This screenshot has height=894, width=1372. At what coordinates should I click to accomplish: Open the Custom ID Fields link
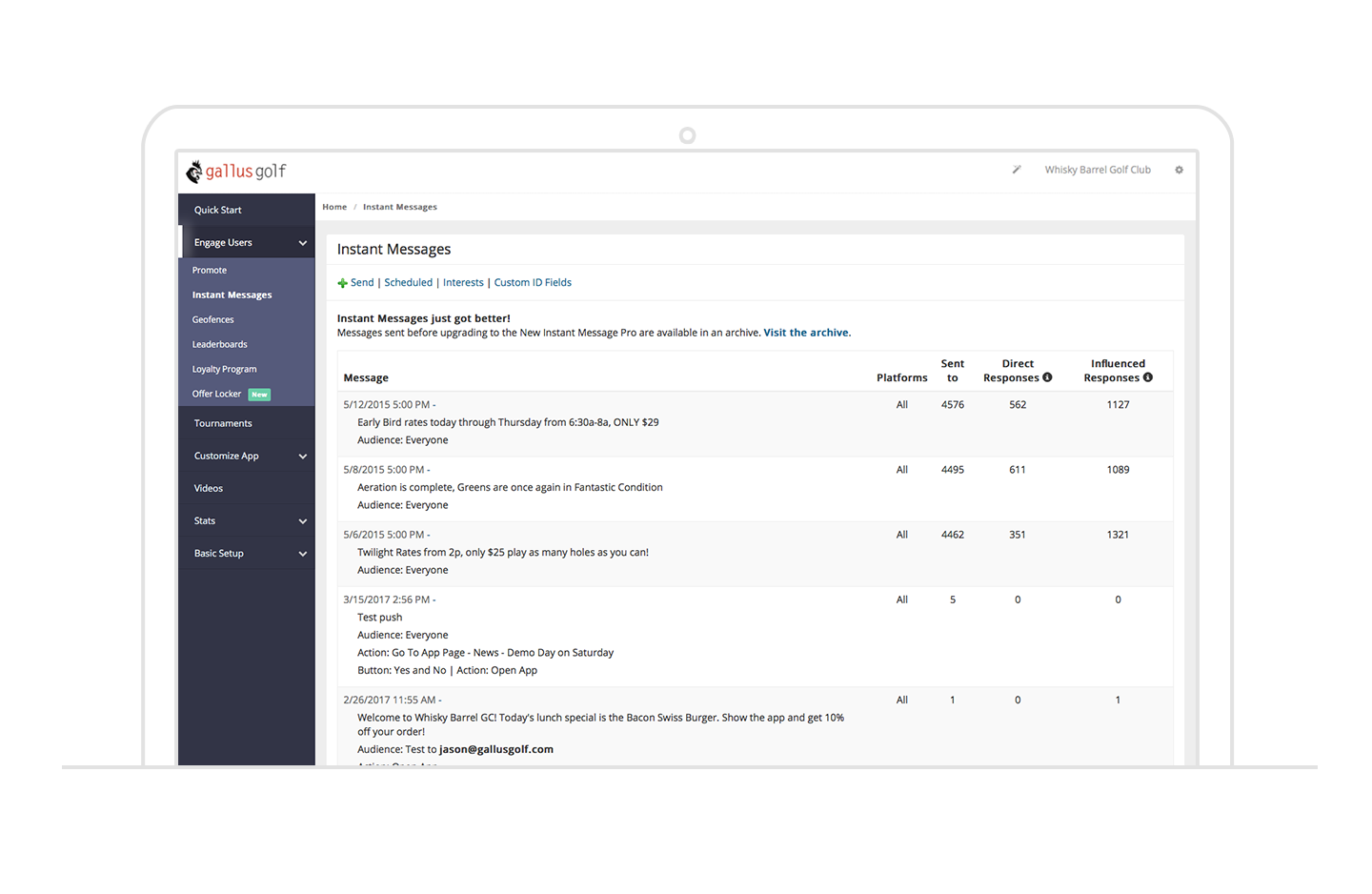pyautogui.click(x=533, y=283)
